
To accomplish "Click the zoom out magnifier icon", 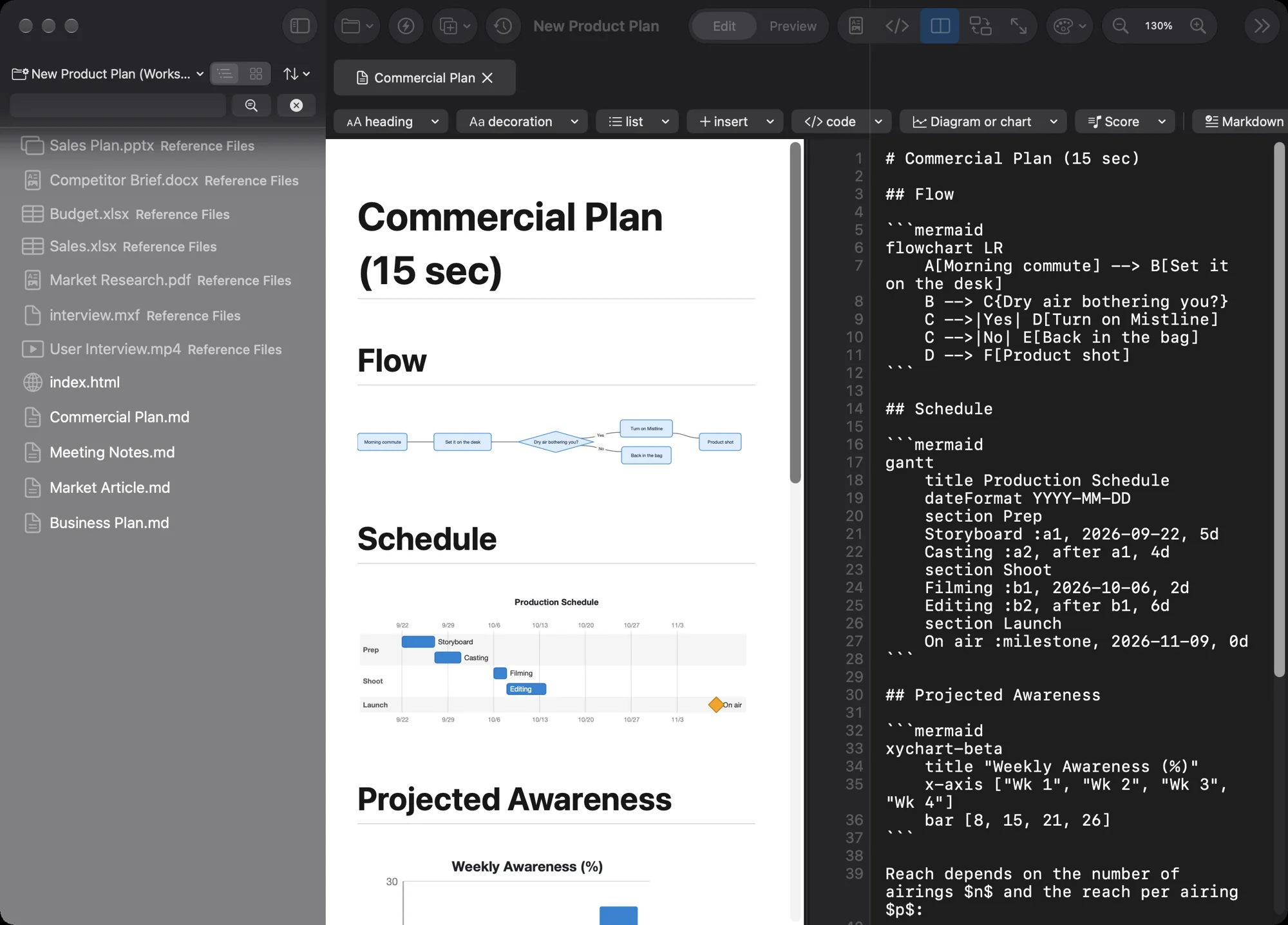I will pos(1121,26).
